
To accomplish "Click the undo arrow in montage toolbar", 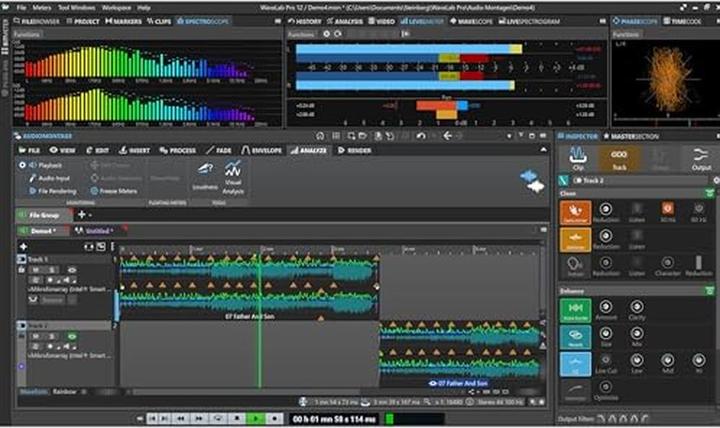I will 421,136.
